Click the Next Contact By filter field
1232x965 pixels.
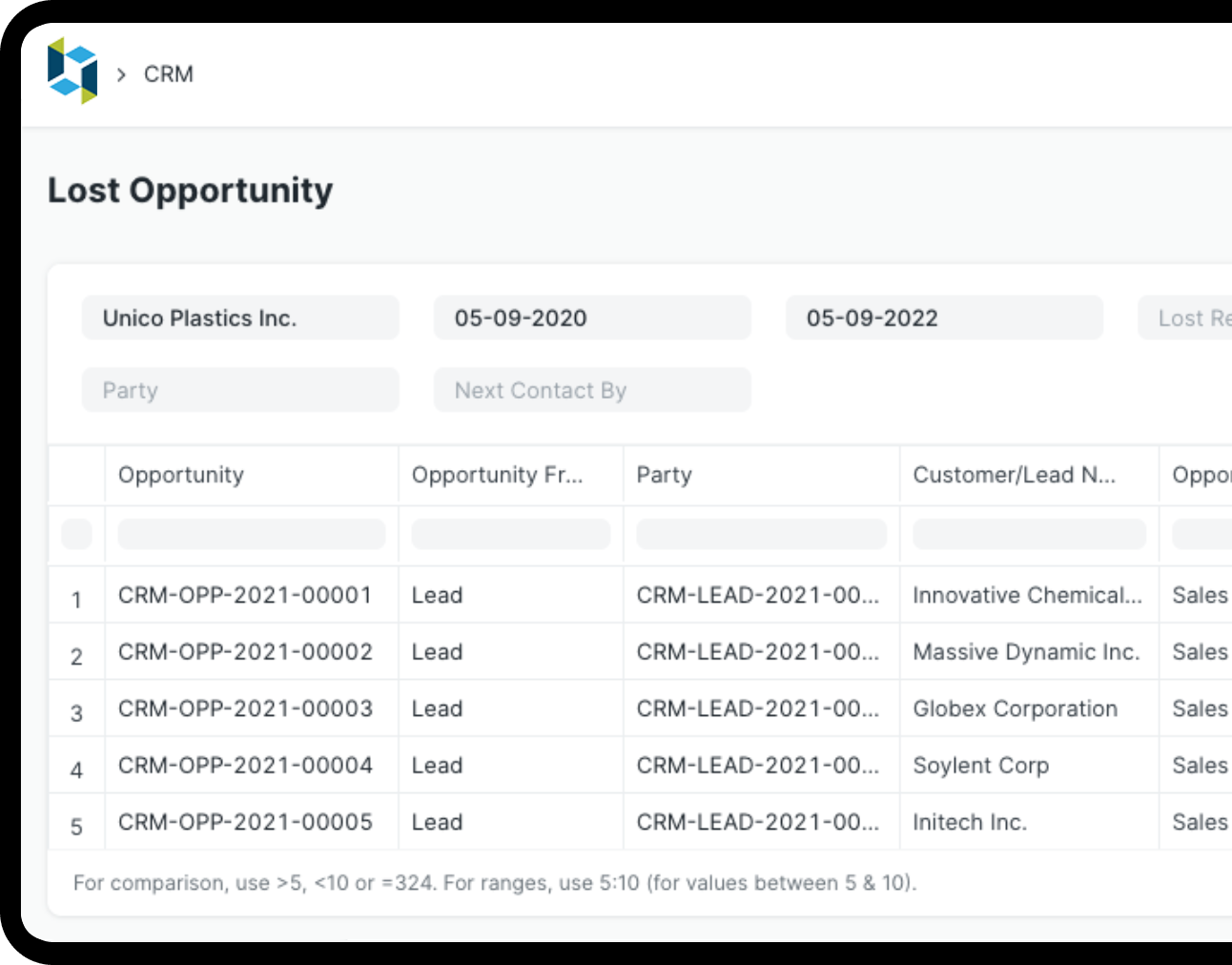[591, 389]
